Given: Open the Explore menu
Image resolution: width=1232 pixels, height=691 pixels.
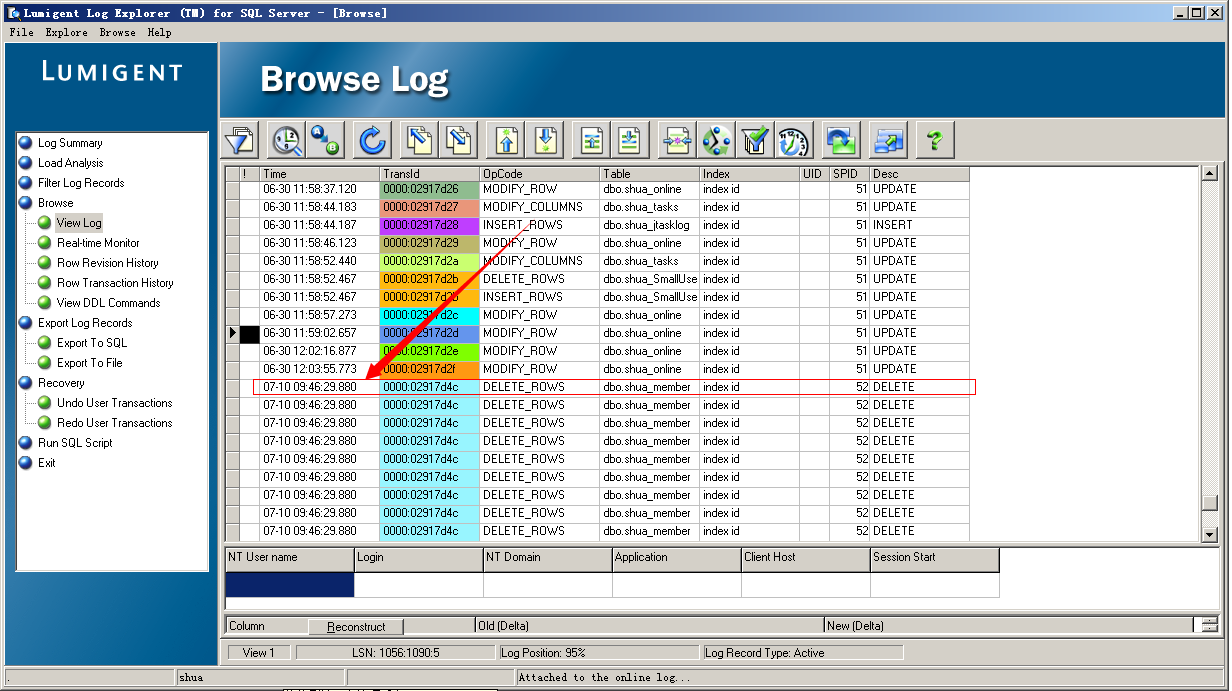Looking at the screenshot, I should 66,32.
